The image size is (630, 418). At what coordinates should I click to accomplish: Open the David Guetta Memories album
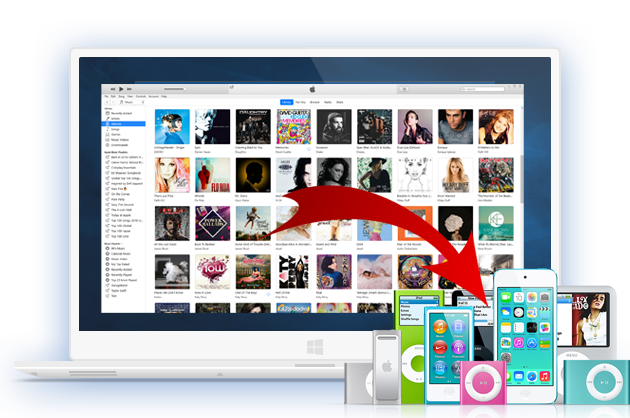click(294, 127)
